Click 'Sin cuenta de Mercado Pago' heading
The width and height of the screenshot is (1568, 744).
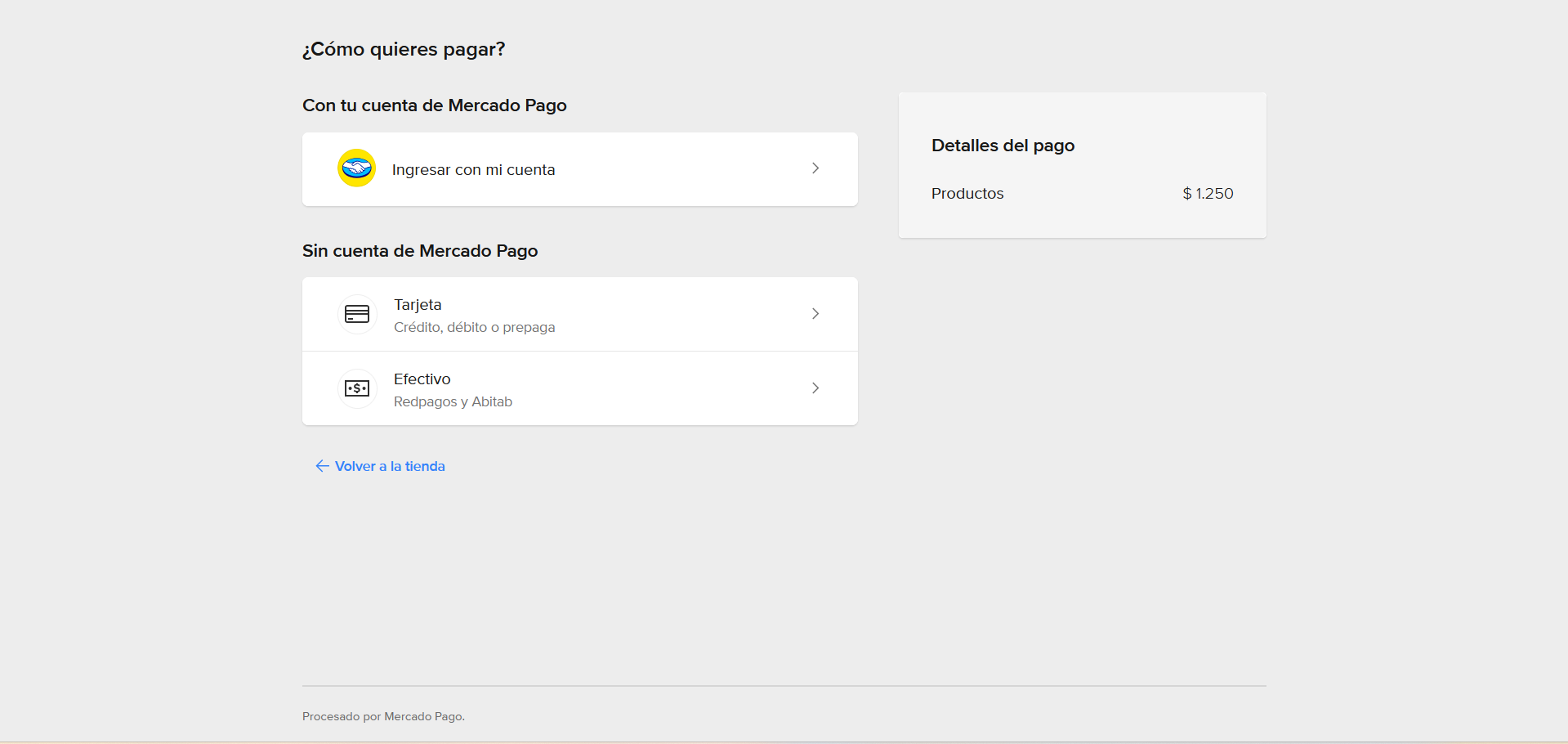pos(420,251)
